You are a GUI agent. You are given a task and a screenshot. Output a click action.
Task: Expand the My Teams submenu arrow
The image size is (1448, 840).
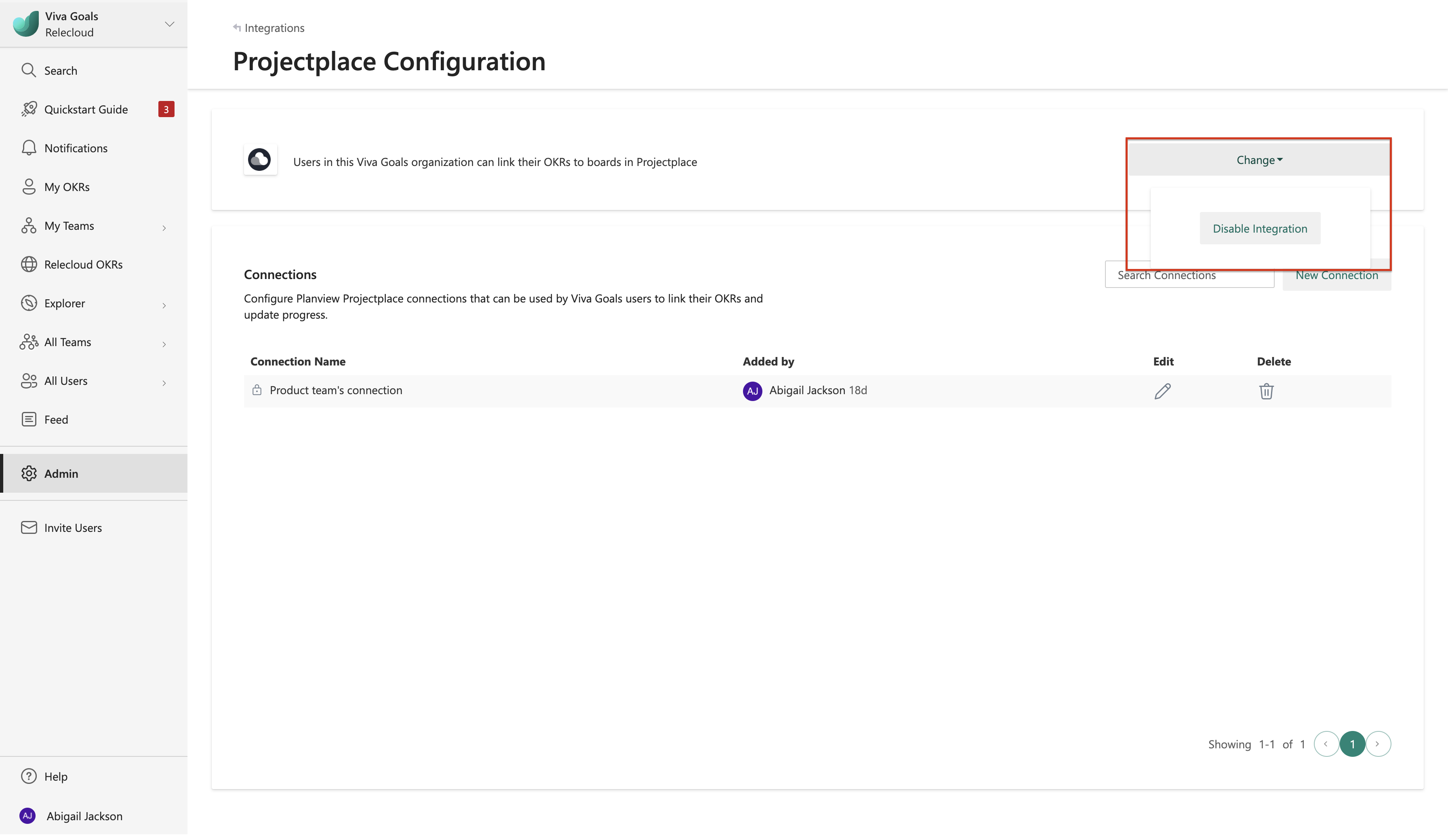tap(164, 227)
